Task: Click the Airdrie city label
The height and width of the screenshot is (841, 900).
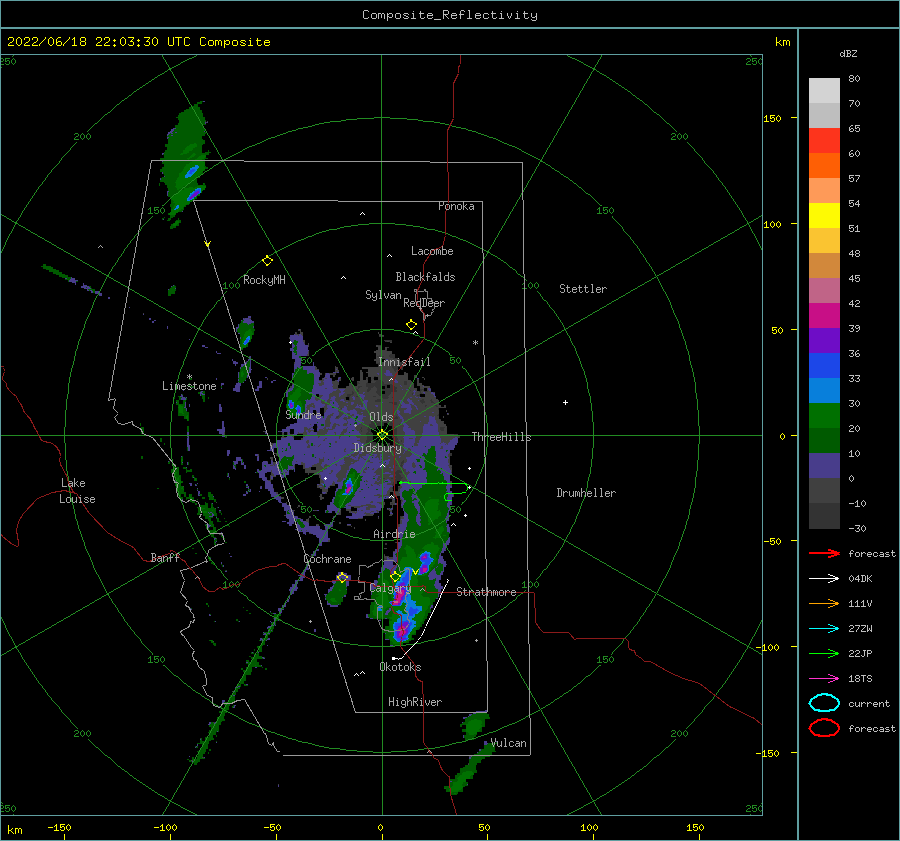Action: [x=394, y=534]
